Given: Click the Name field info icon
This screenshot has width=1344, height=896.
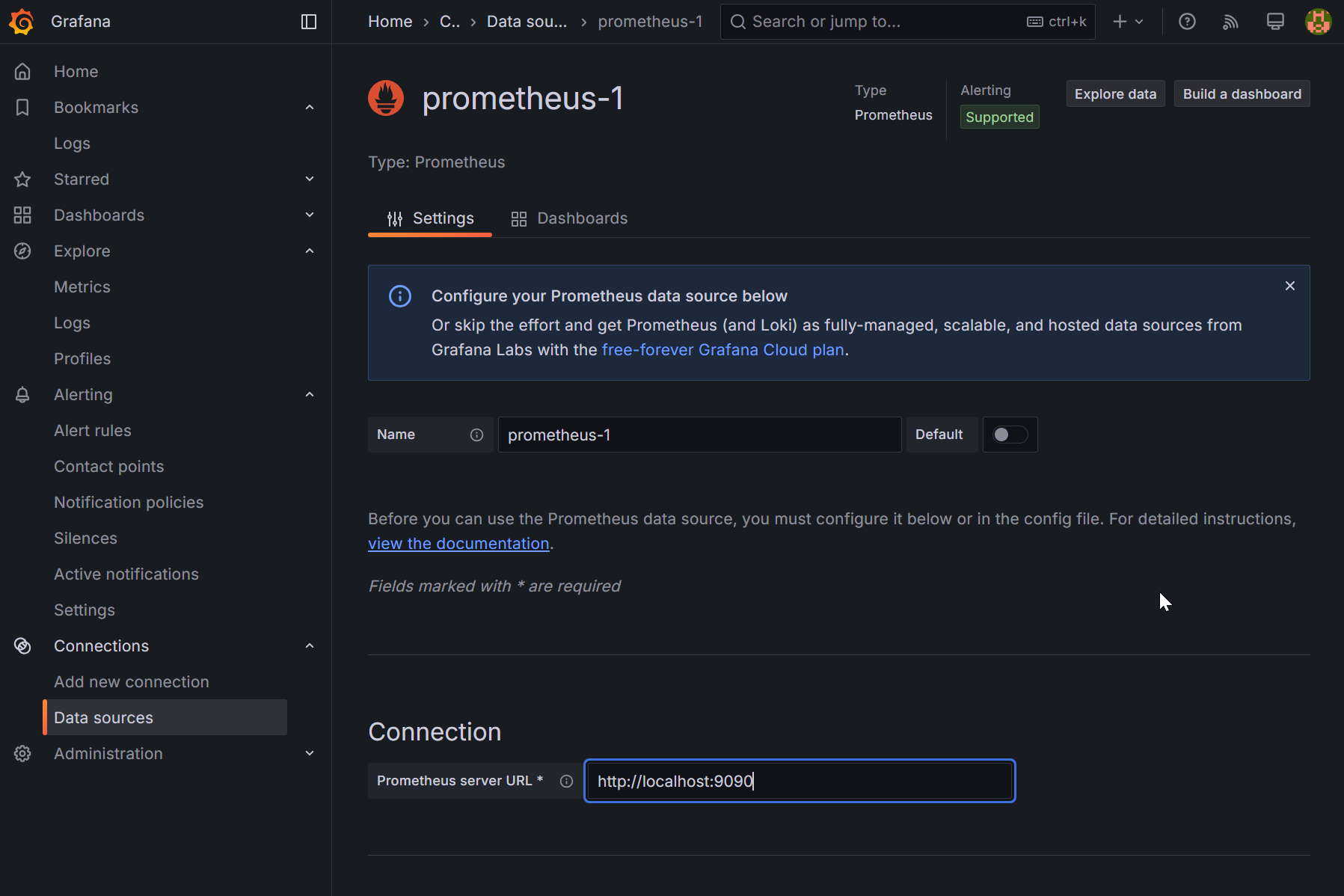Looking at the screenshot, I should [x=476, y=435].
